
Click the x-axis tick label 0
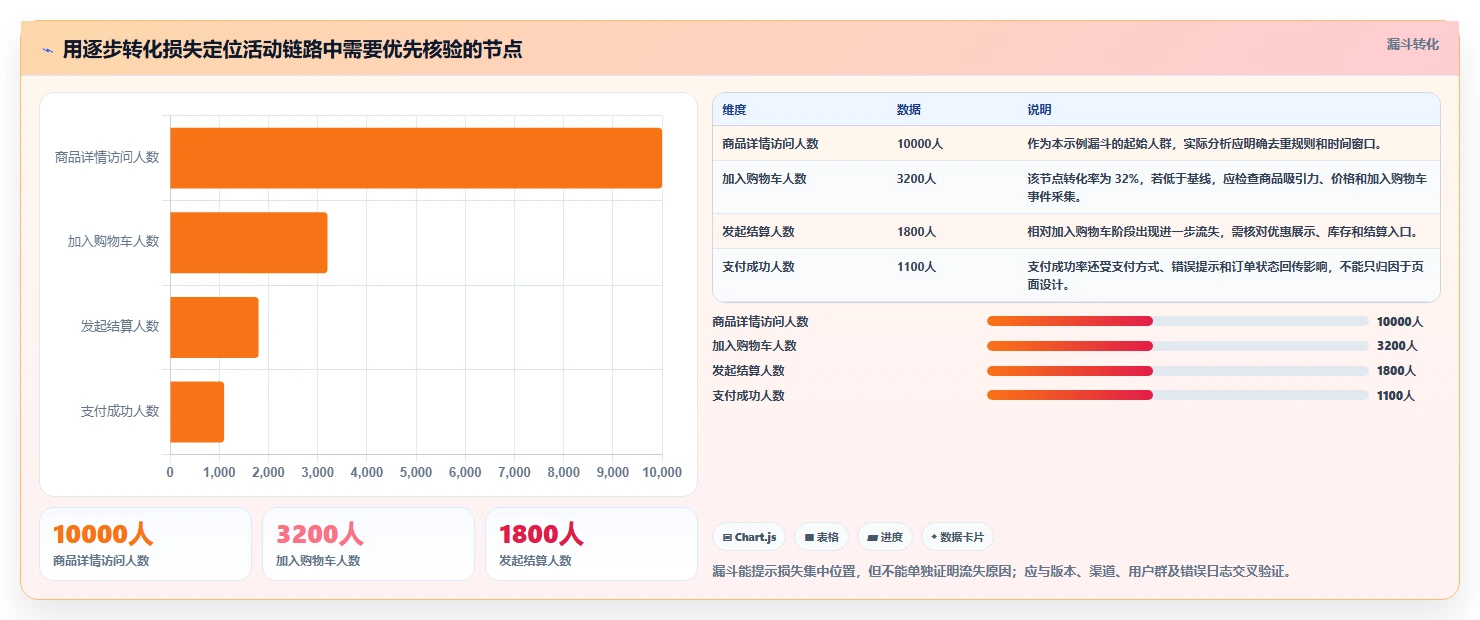pos(170,472)
